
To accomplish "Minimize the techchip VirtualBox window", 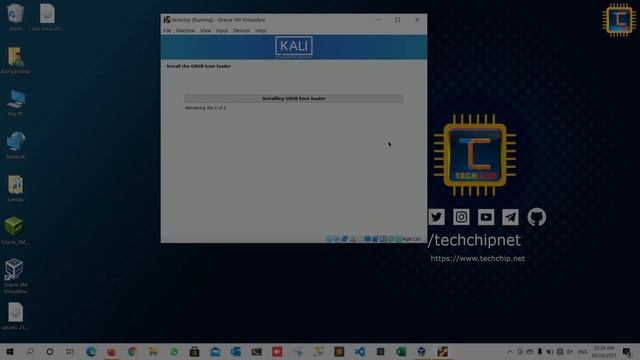I will pos(378,20).
